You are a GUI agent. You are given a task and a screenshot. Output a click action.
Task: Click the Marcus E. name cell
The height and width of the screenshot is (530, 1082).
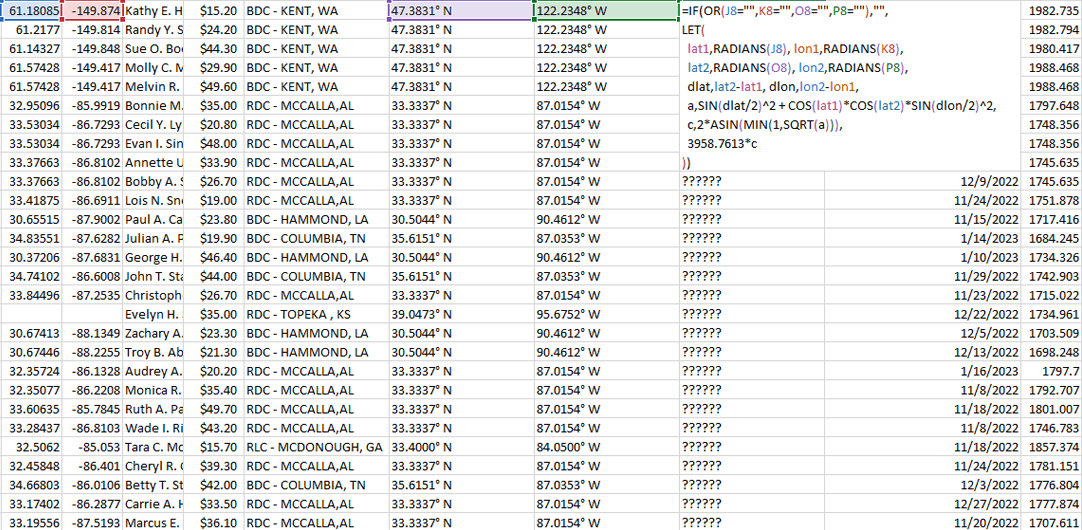pyautogui.click(x=154, y=523)
